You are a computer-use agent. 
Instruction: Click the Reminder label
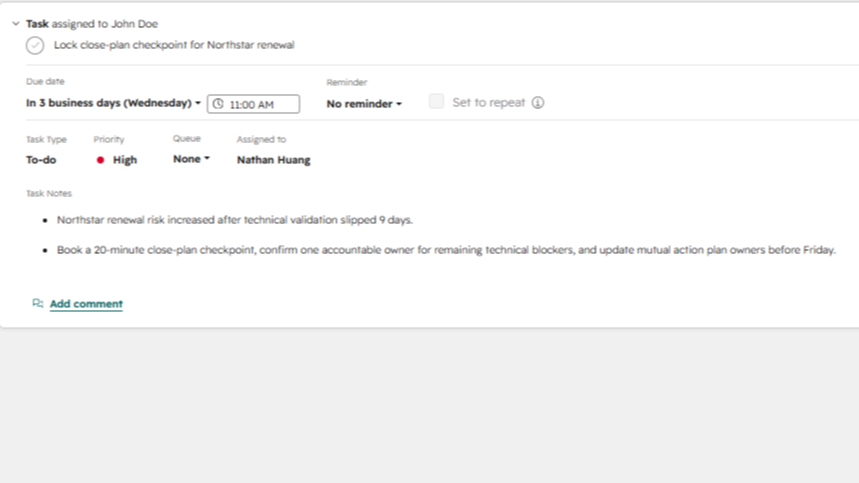click(347, 83)
